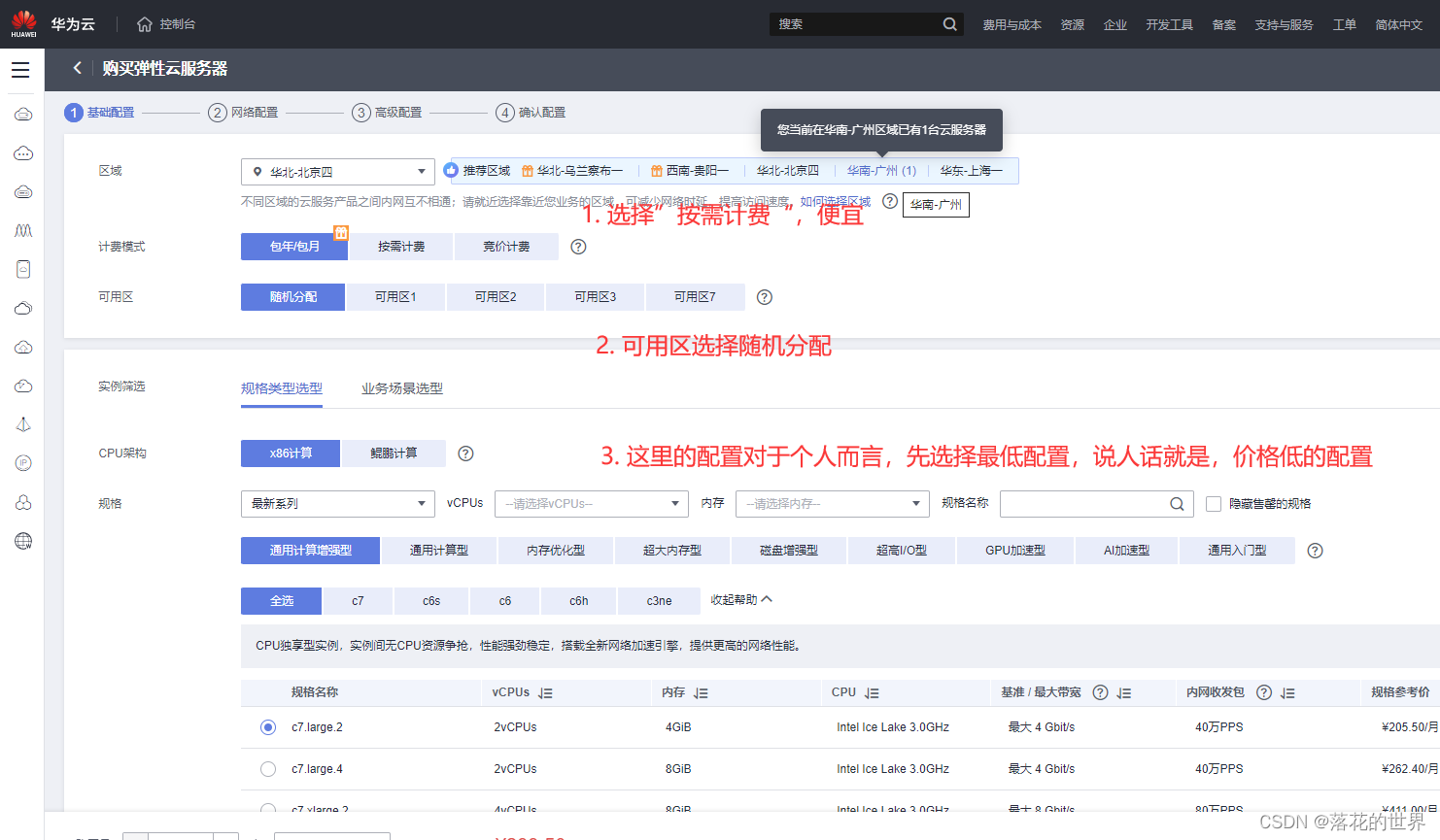Viewport: 1440px width, 840px height.
Task: Click the three-circles icon in sidebar
Action: [x=23, y=502]
